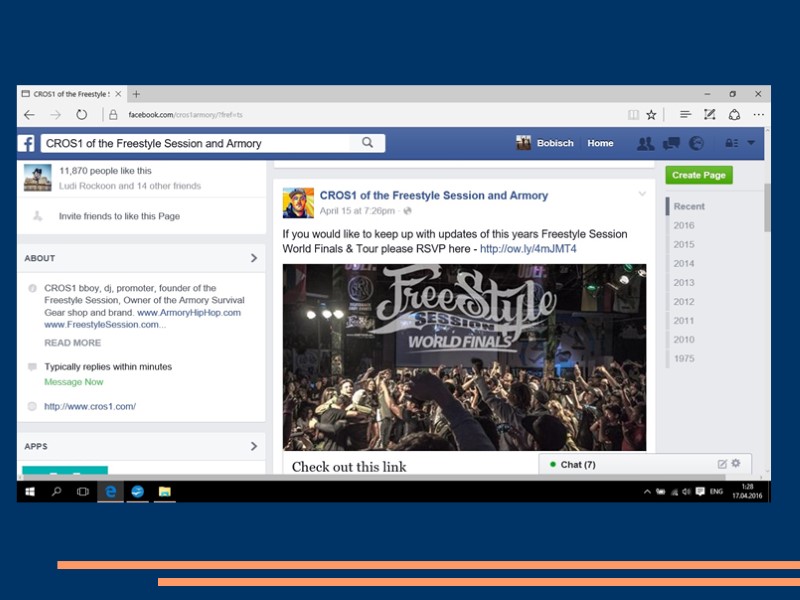Viewport: 800px width, 600px height.
Task: Jump to 1975 in timeline
Action: [x=684, y=359]
